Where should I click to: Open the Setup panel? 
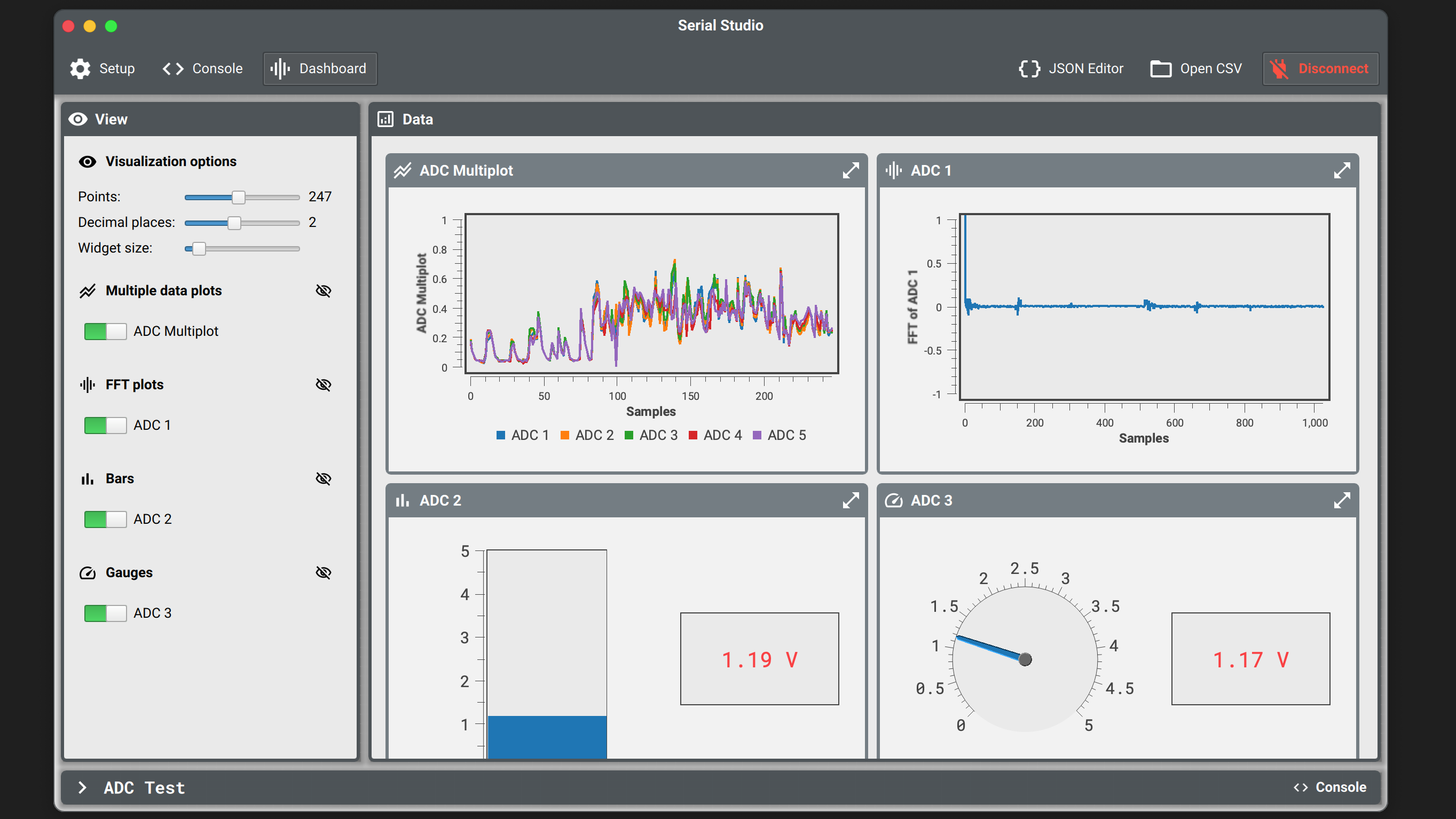pos(103,68)
